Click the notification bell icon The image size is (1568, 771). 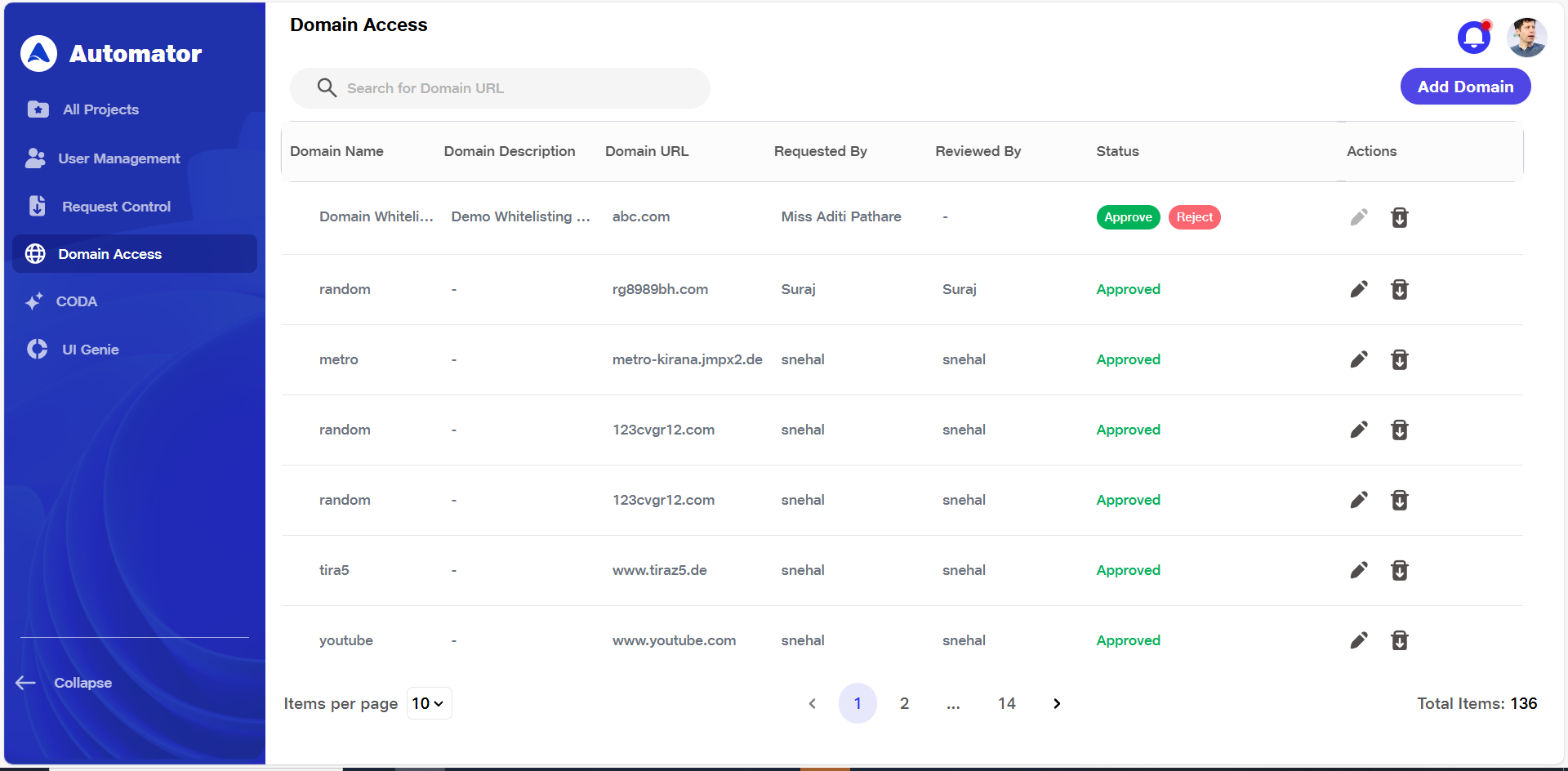coord(1473,38)
